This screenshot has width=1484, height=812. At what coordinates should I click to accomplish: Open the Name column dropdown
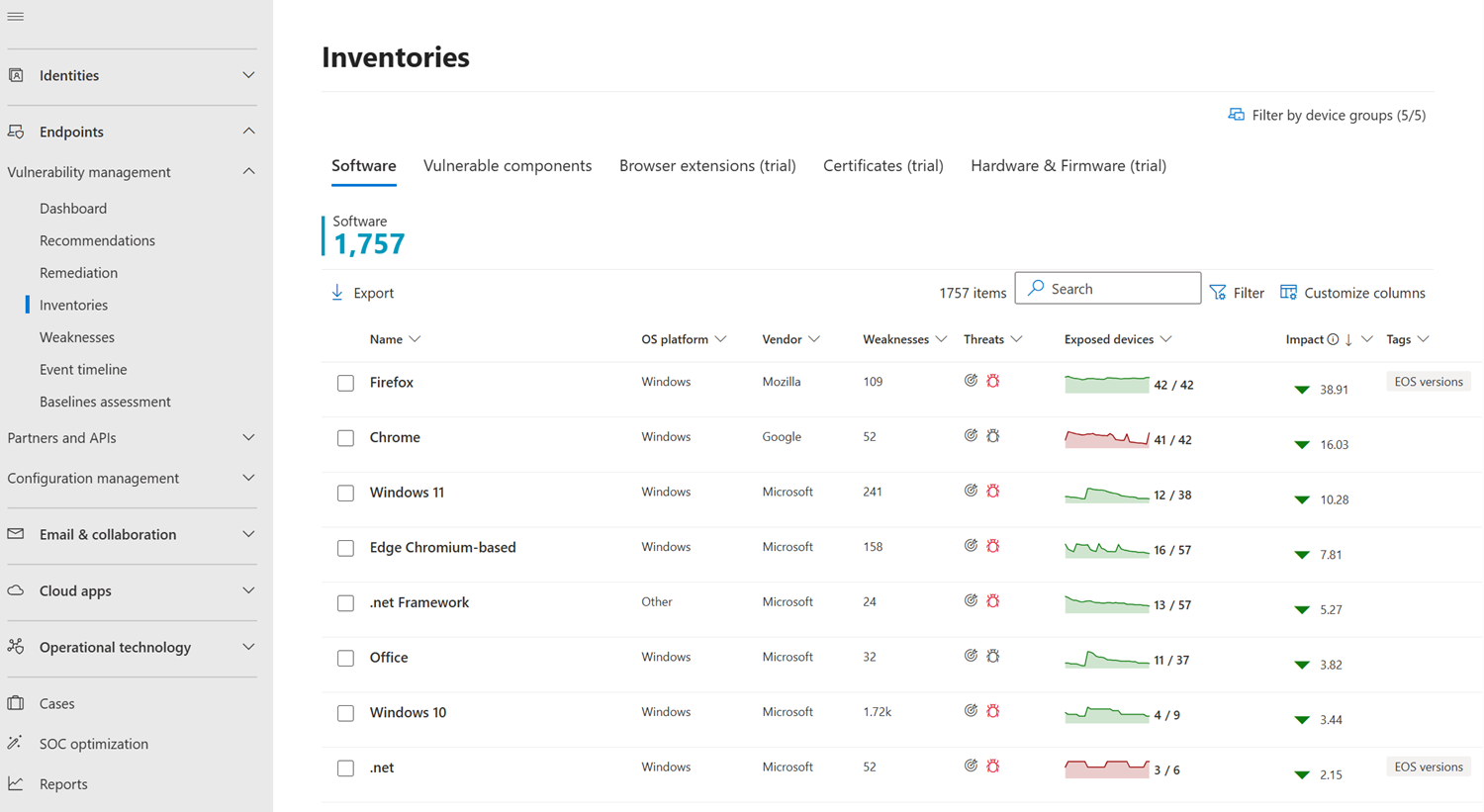415,339
